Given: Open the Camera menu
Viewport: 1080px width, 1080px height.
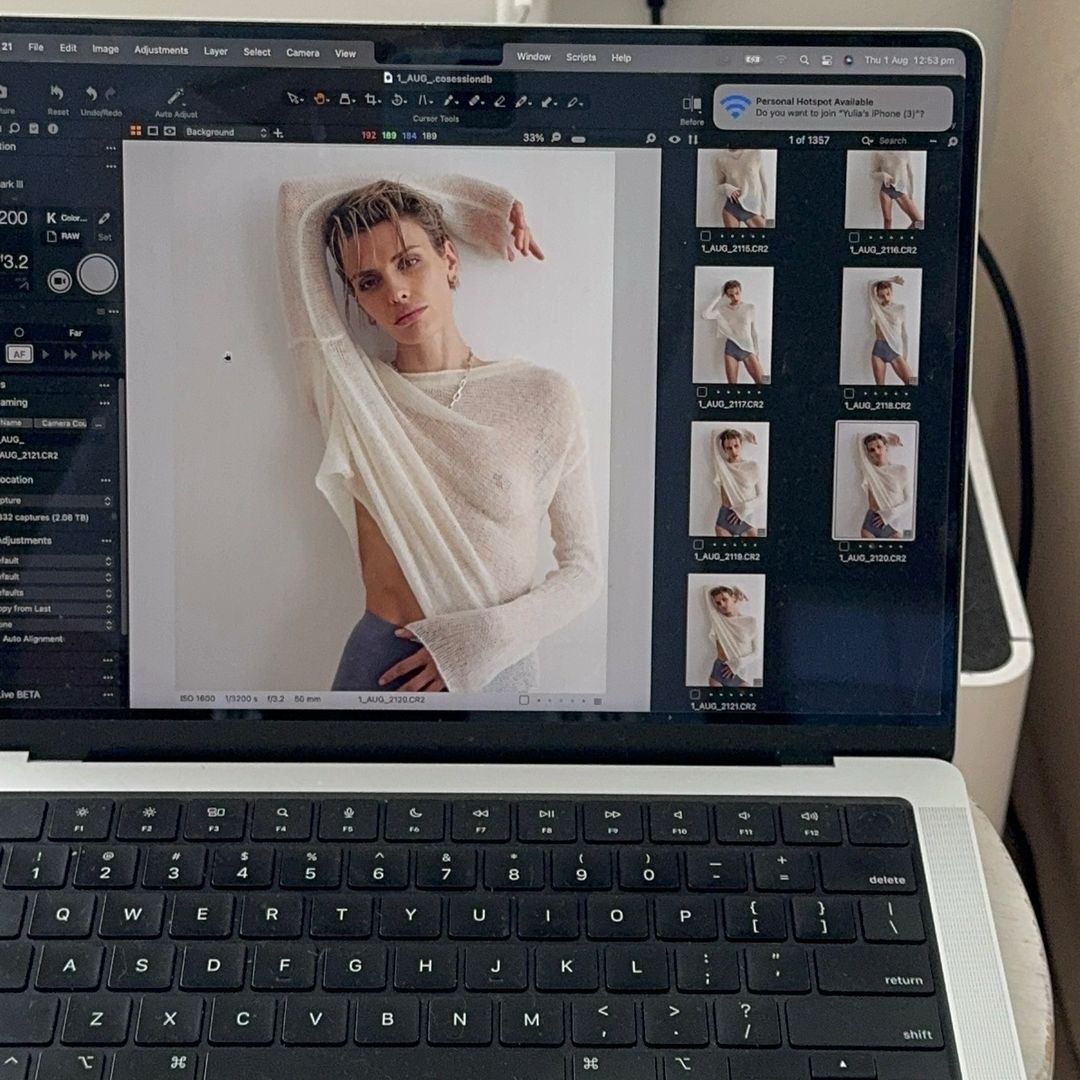Looking at the screenshot, I should (302, 52).
